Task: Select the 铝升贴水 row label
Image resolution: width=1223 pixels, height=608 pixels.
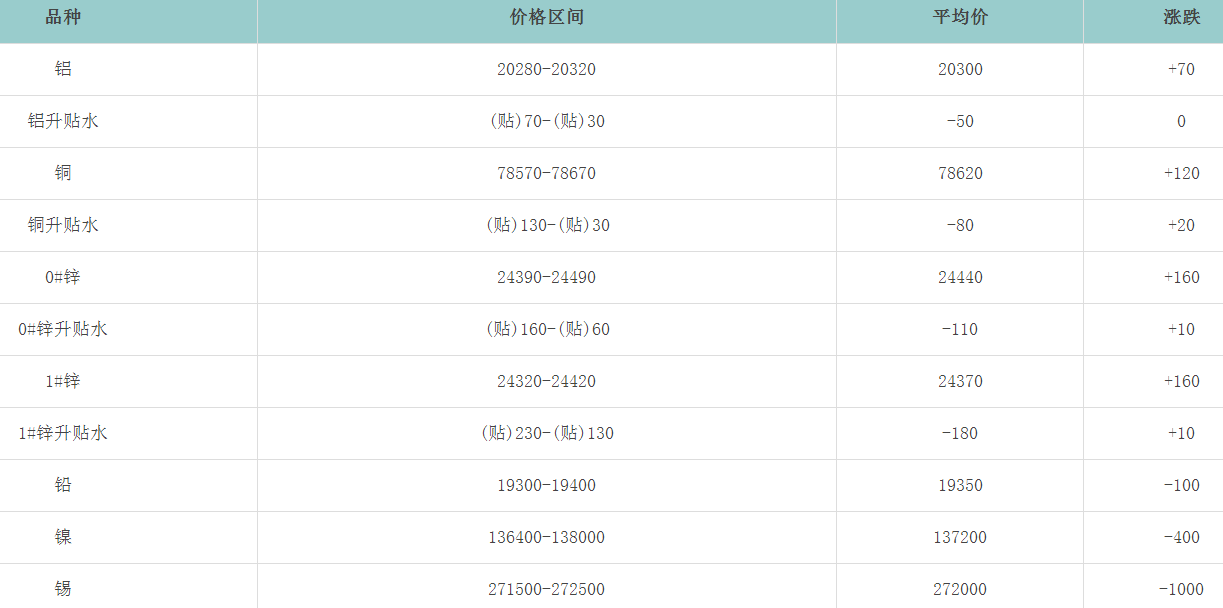Action: [63, 121]
